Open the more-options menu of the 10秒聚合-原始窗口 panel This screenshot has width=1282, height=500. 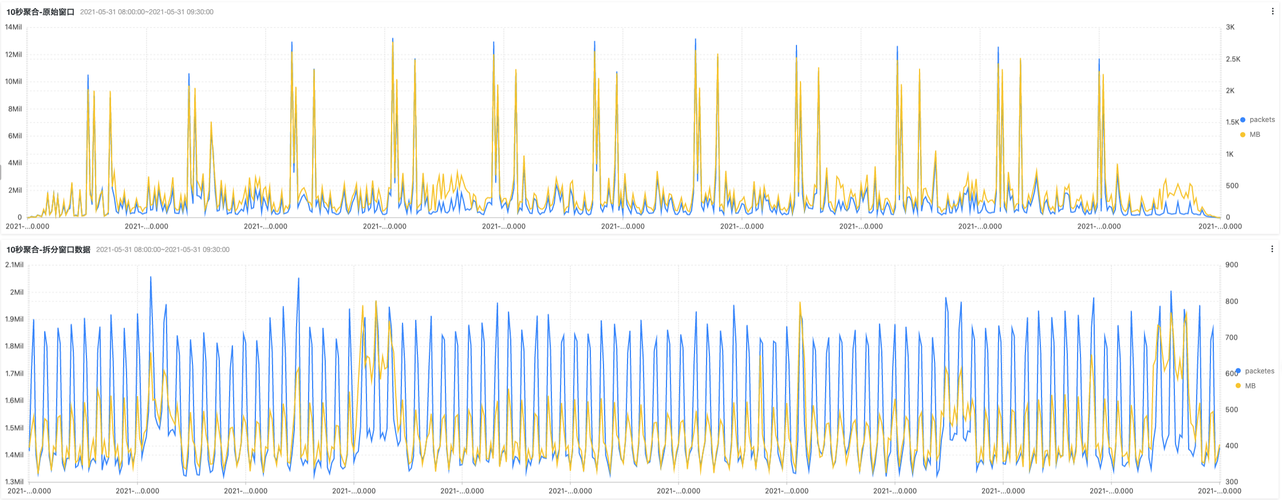tap(1272, 12)
